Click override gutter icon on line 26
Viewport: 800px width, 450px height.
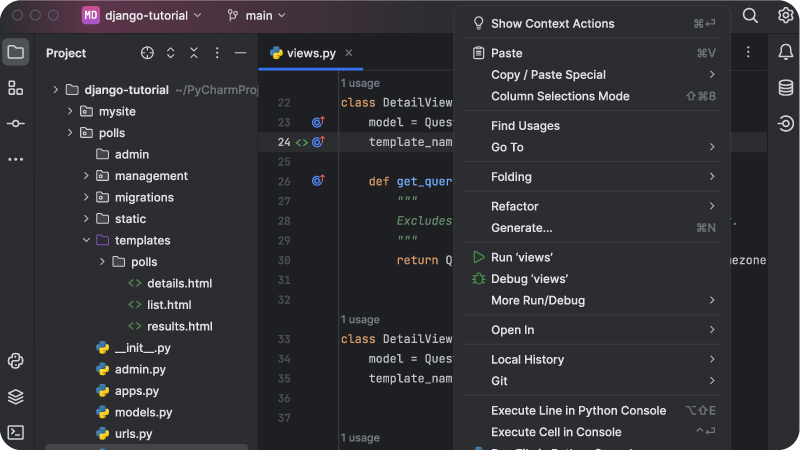318,181
